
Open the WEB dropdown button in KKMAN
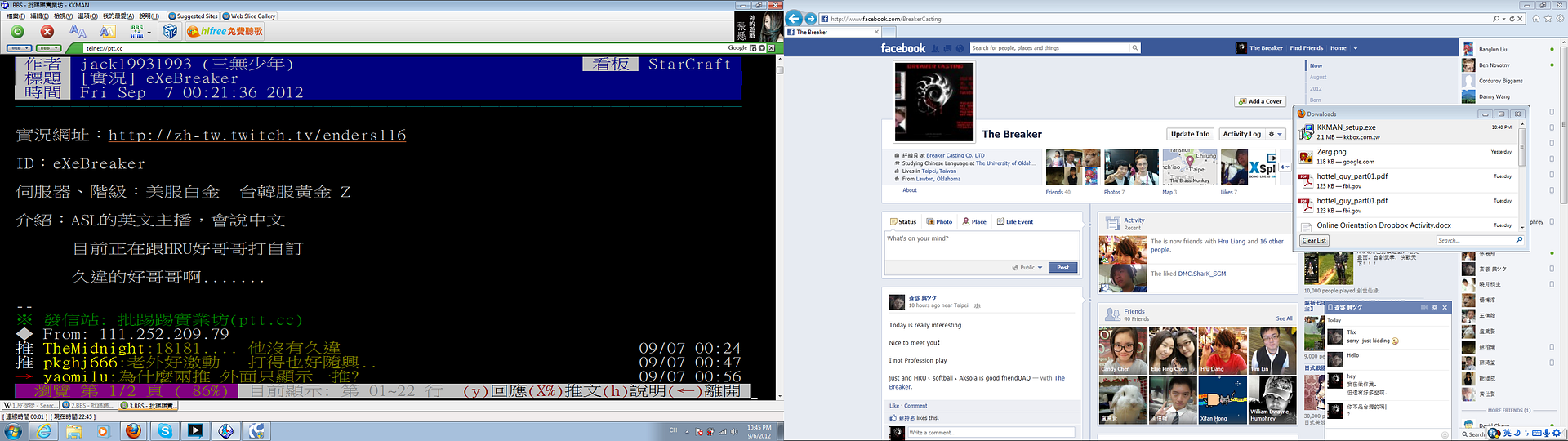click(19, 48)
